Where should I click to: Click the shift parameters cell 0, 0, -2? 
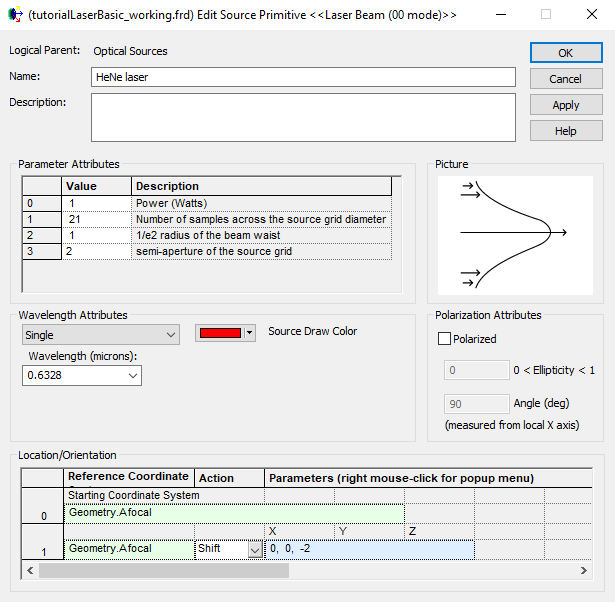point(368,549)
